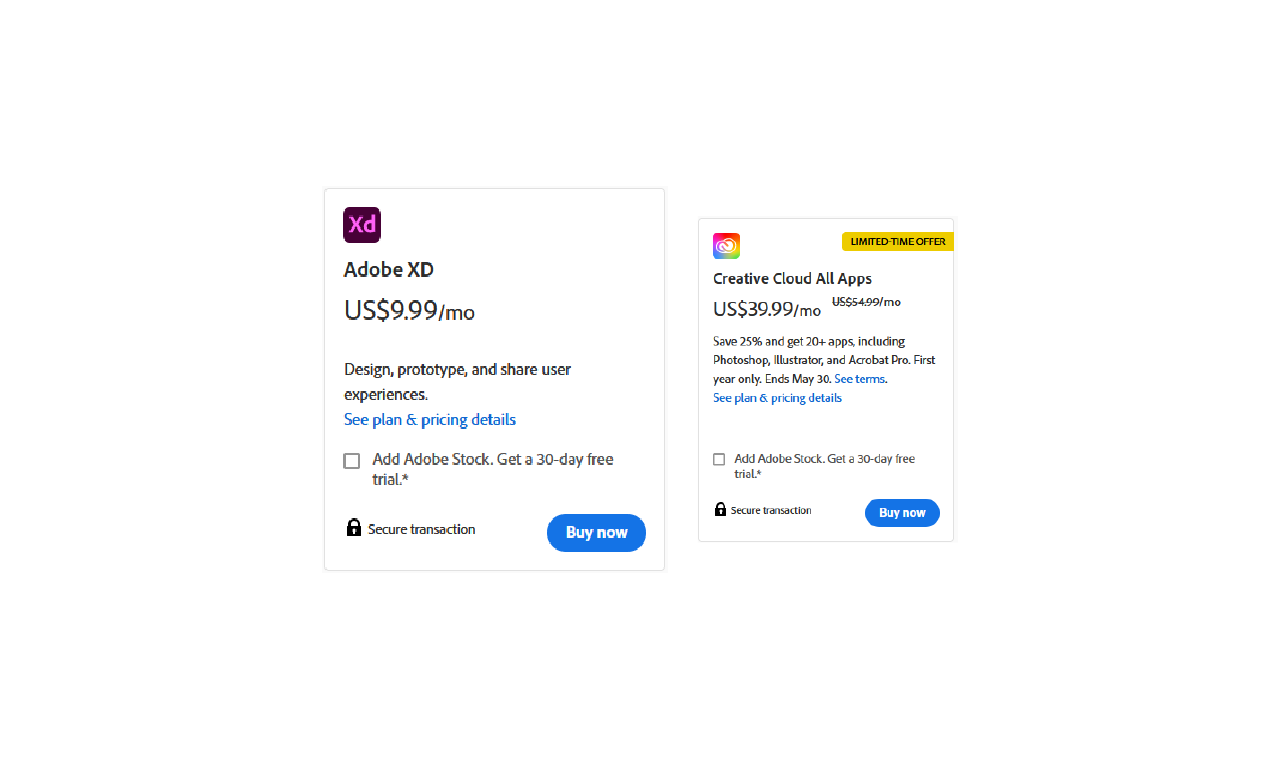Buy Adobe XD with the Buy now button
Screen dimensions: 1280x759
pos(596,532)
